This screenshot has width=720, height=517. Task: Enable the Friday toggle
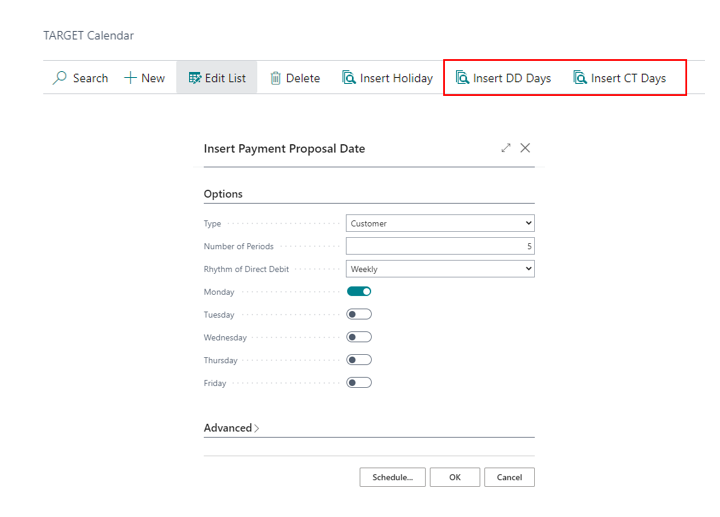coord(359,383)
